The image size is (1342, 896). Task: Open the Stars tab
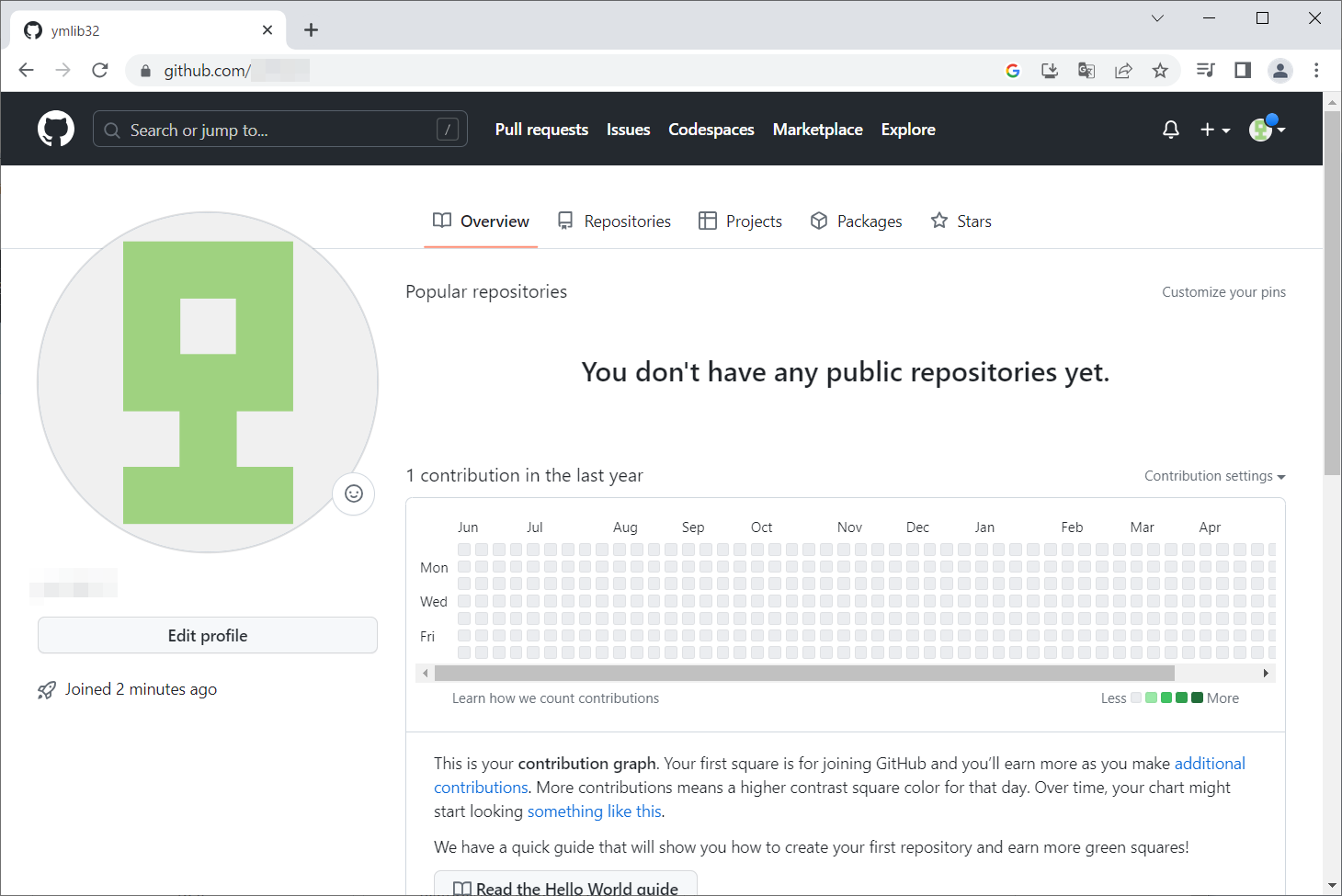[x=961, y=221]
